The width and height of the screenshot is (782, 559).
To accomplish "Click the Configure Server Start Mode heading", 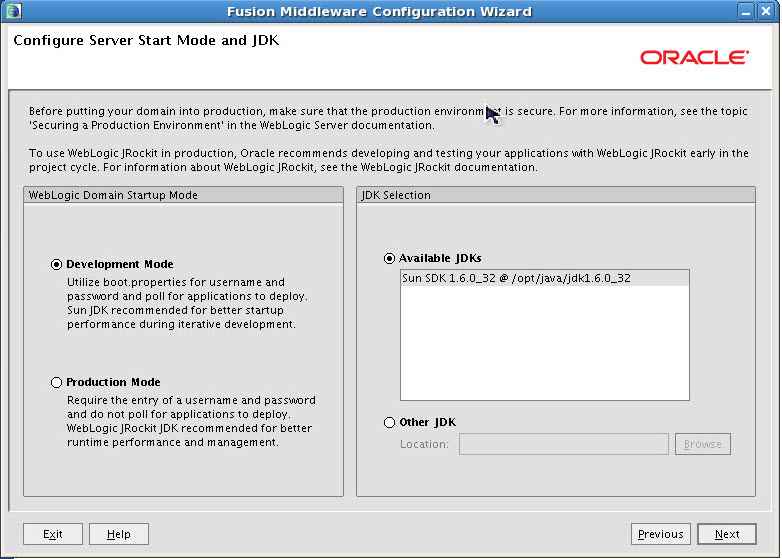I will 146,42.
